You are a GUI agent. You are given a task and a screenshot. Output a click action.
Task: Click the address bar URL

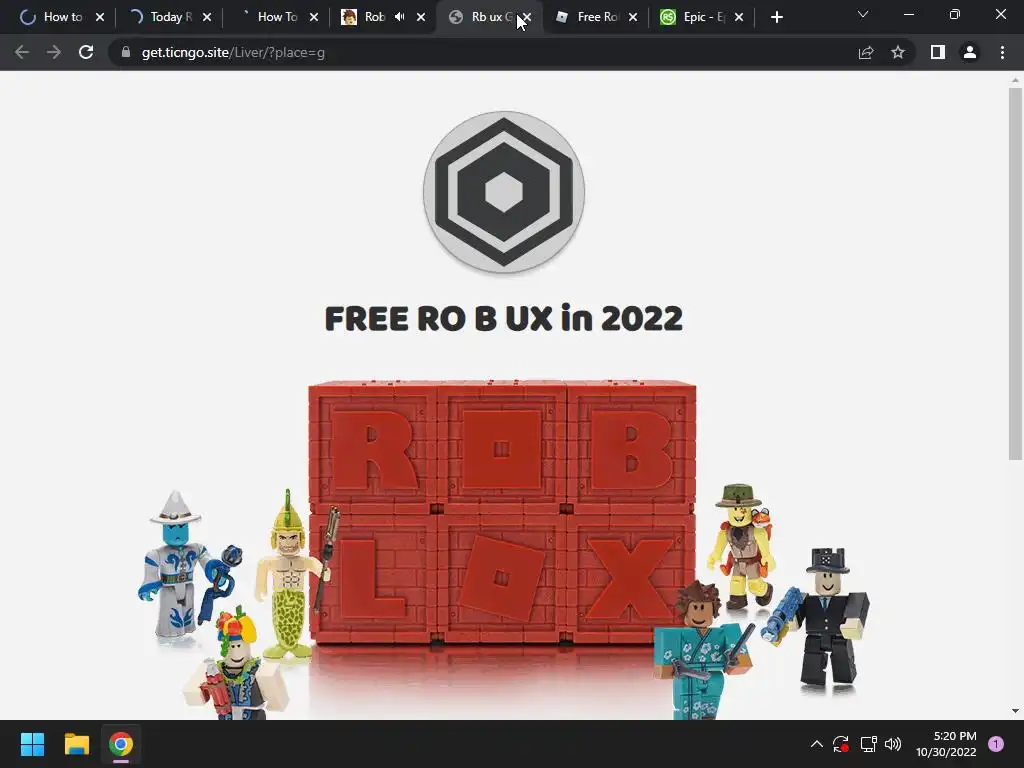pyautogui.click(x=233, y=52)
